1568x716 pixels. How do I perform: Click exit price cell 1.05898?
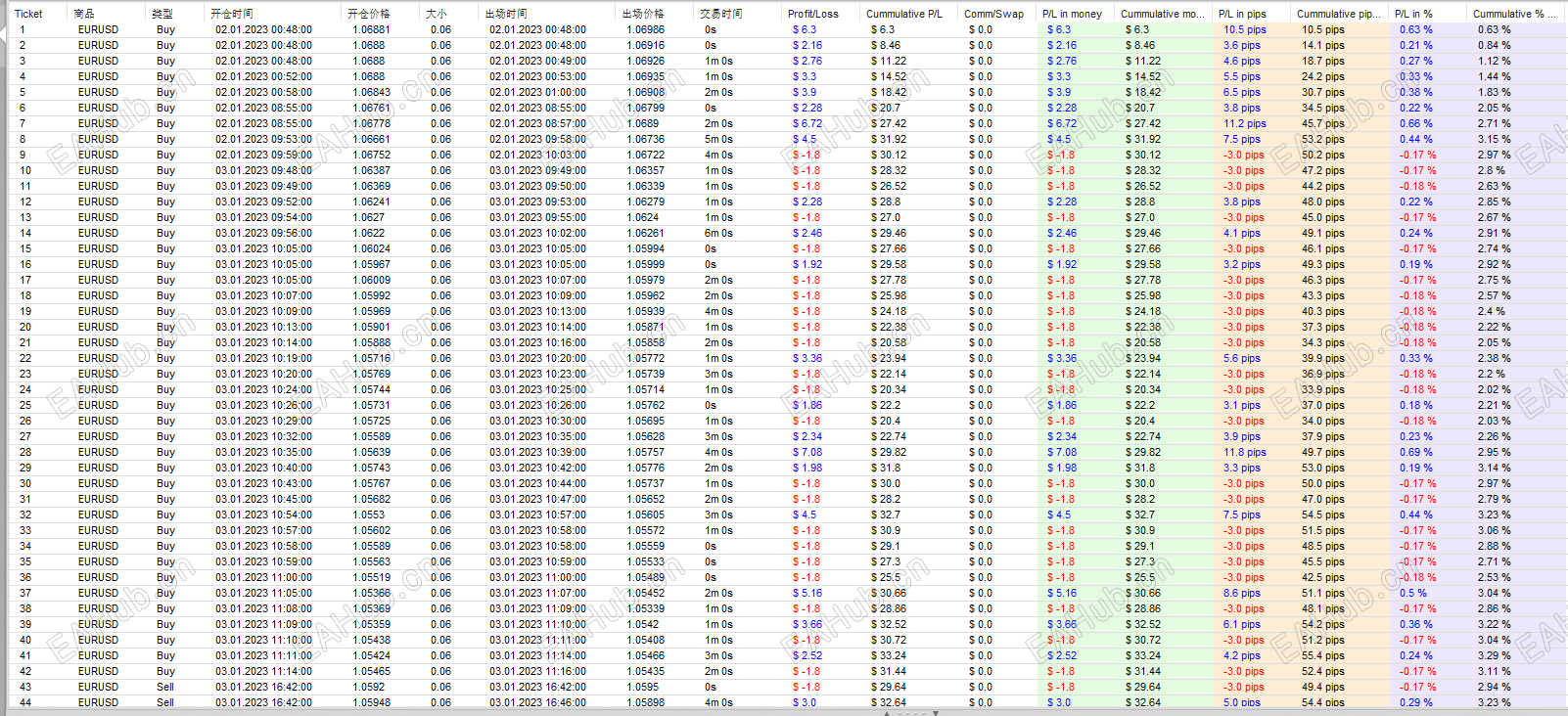click(645, 702)
